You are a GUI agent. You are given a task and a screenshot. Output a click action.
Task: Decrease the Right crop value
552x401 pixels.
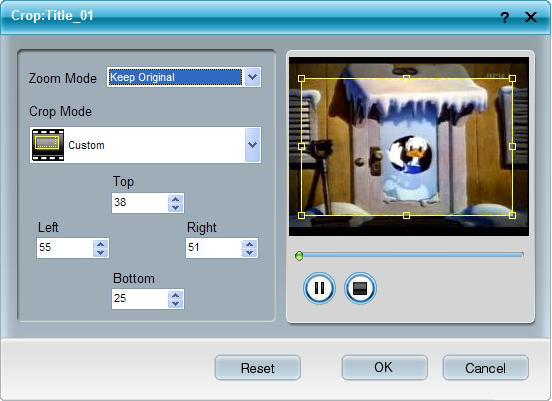click(x=250, y=252)
